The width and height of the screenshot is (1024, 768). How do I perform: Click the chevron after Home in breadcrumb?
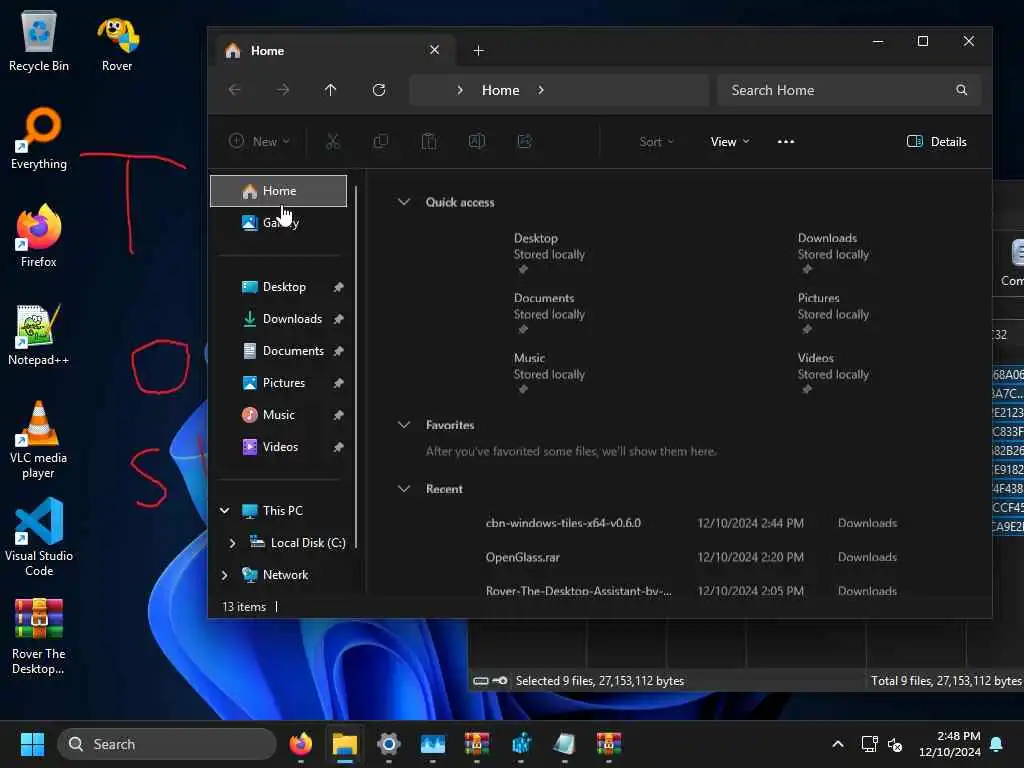(541, 90)
